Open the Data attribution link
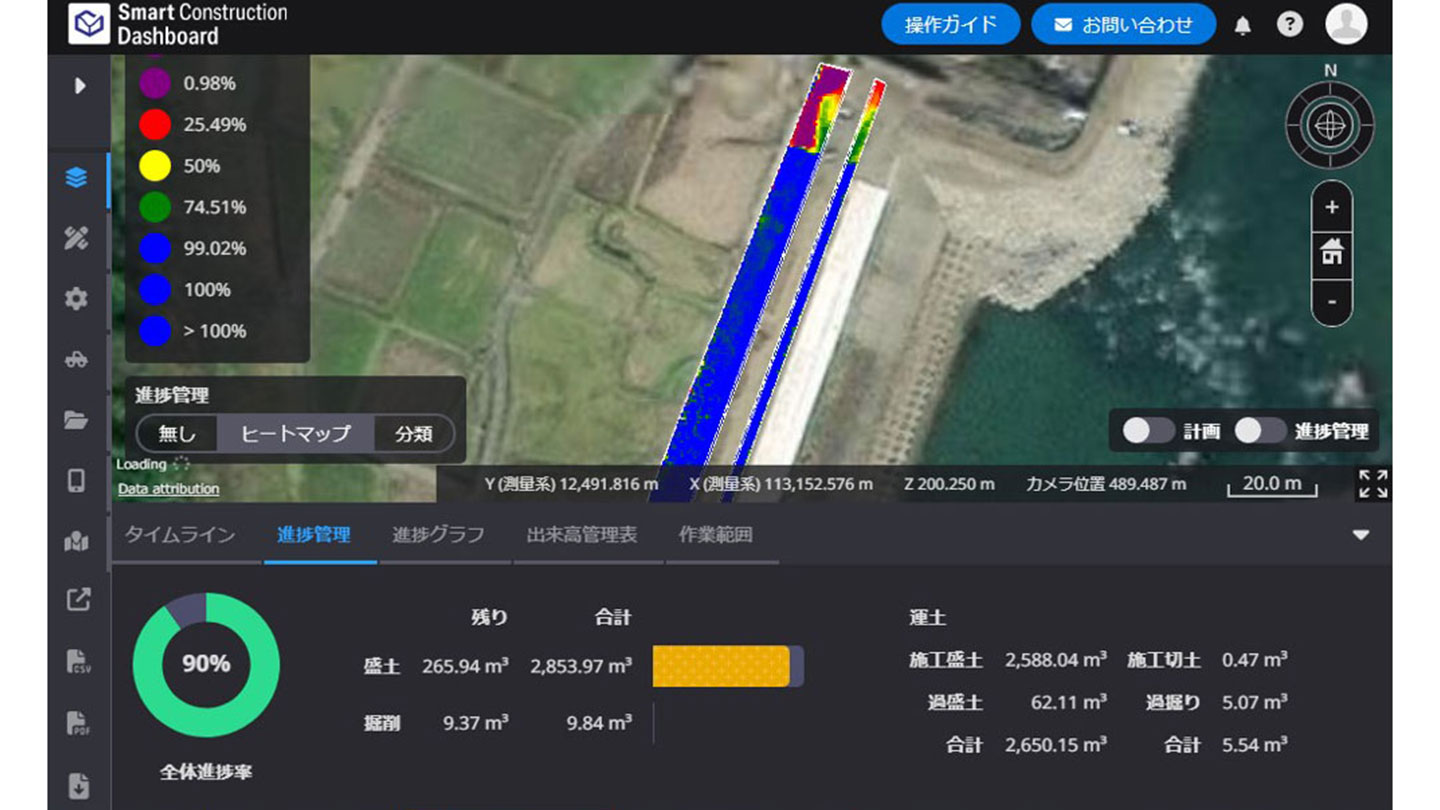Screen dimensions: 1440x810 [168, 489]
